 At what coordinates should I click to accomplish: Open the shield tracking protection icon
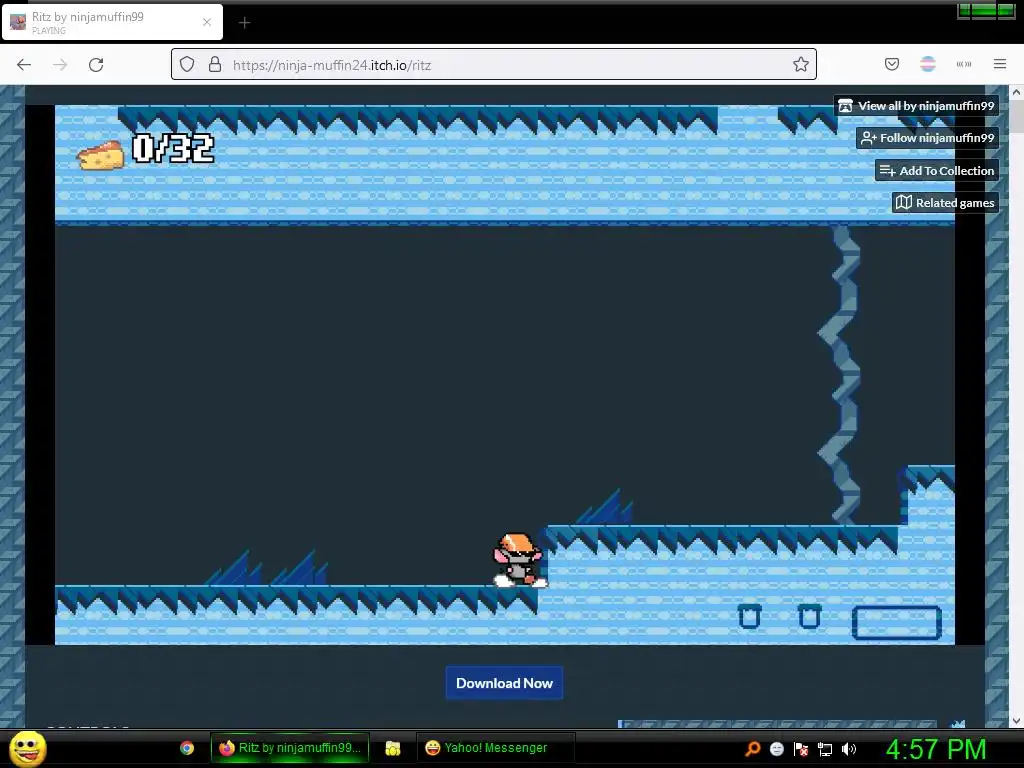[x=187, y=64]
